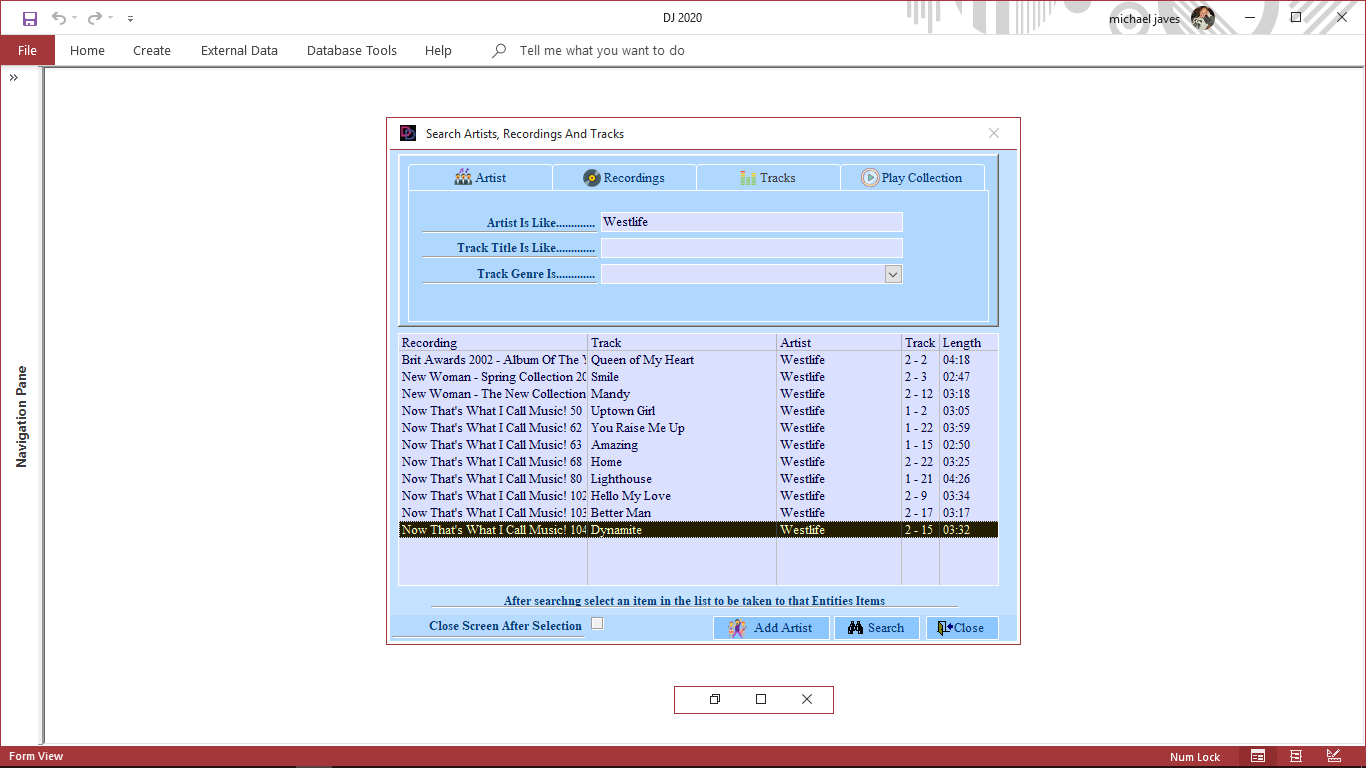This screenshot has height=768, width=1366.
Task: Switch to Design View in status bar
Action: tap(1334, 756)
